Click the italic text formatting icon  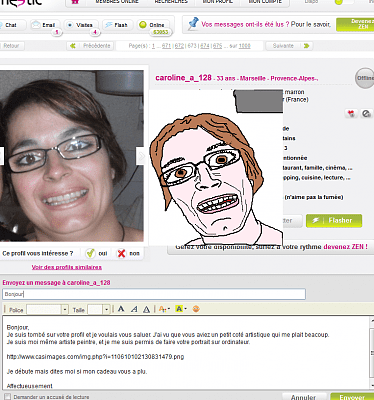pos(134,309)
